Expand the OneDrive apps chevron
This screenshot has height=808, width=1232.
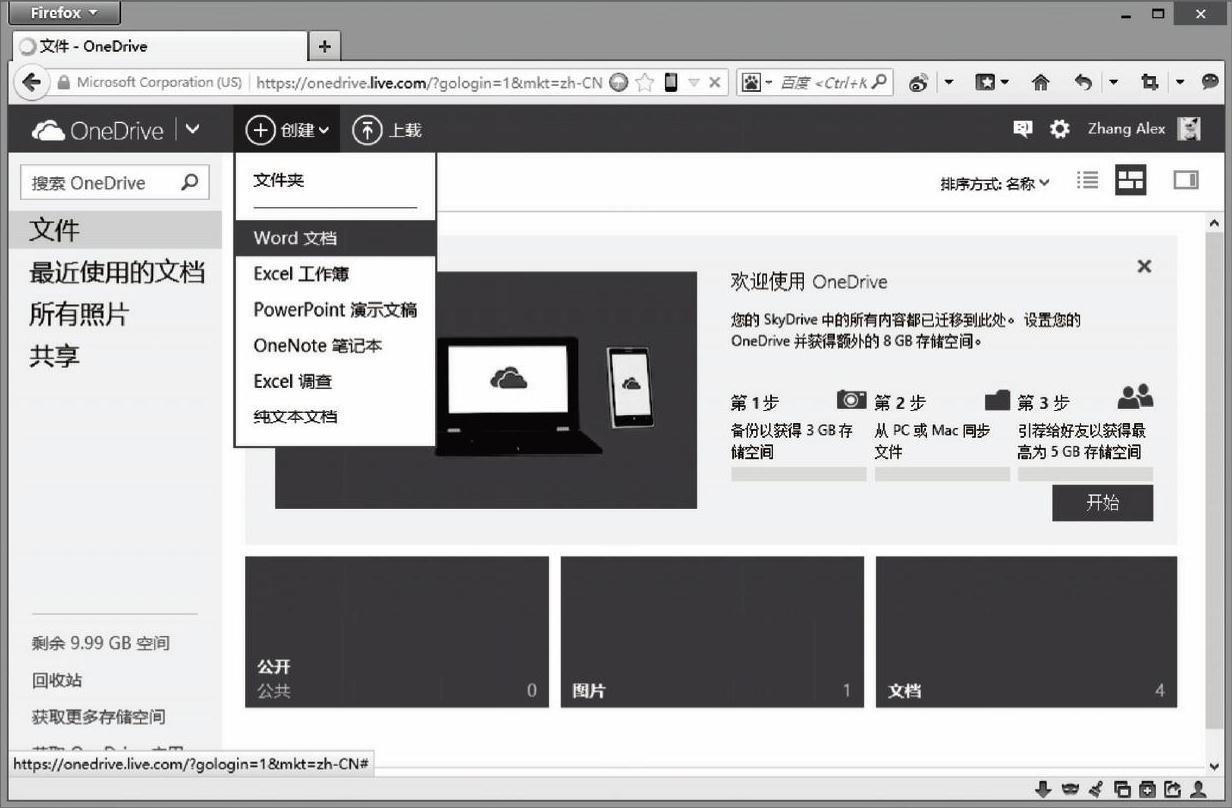(193, 130)
